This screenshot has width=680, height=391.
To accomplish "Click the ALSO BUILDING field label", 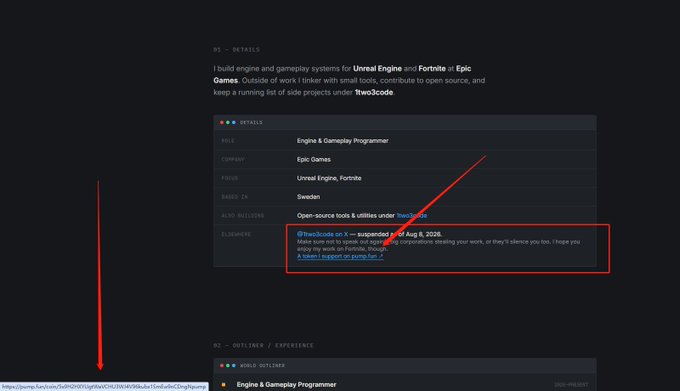I will [242, 215].
